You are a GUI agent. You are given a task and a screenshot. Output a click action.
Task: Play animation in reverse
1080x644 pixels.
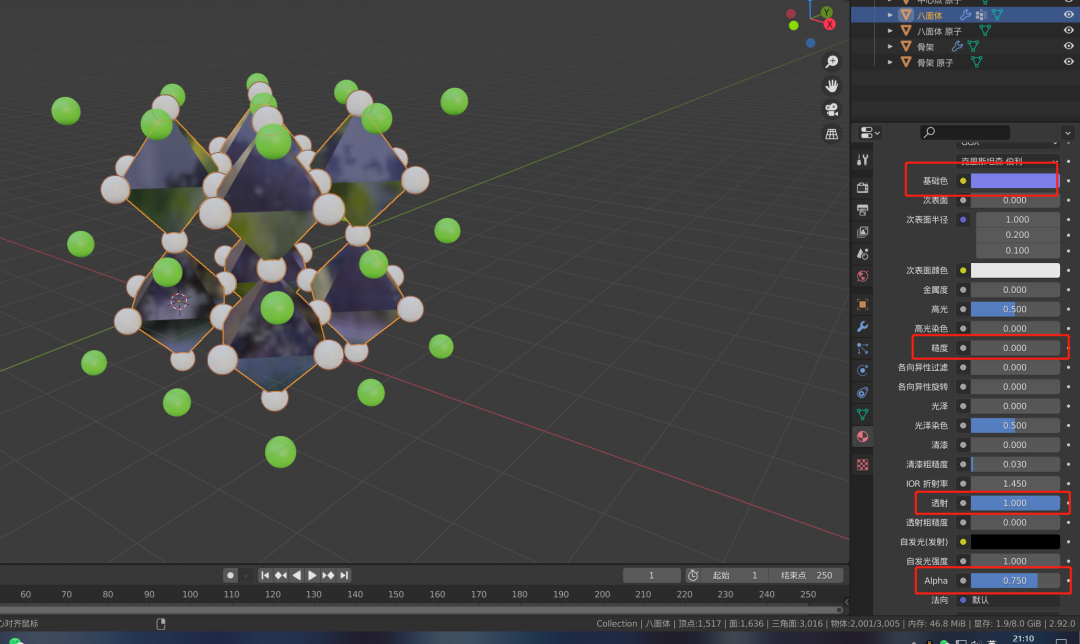click(x=297, y=575)
